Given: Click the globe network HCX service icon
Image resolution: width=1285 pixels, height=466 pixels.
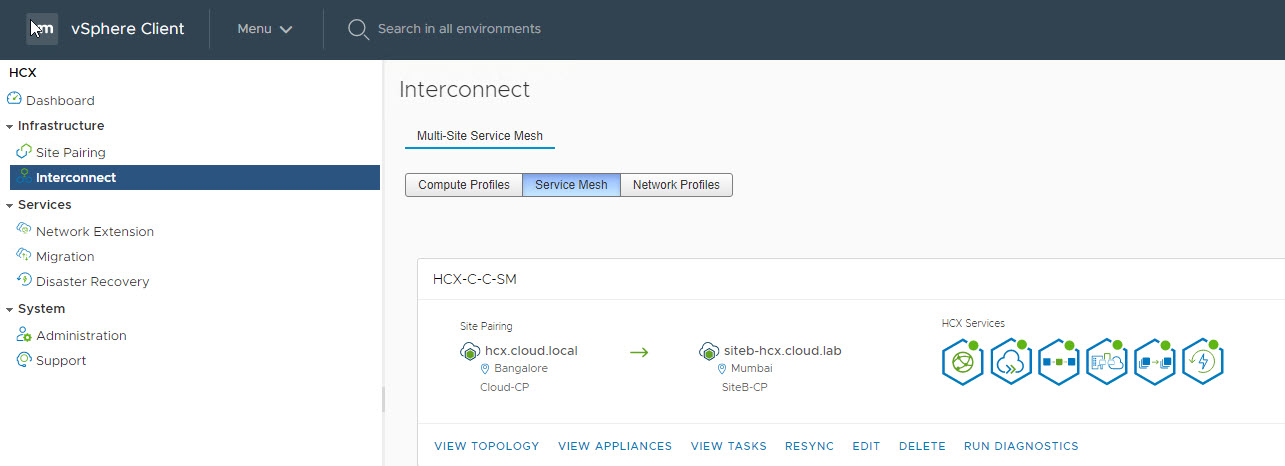Looking at the screenshot, I should 963,362.
